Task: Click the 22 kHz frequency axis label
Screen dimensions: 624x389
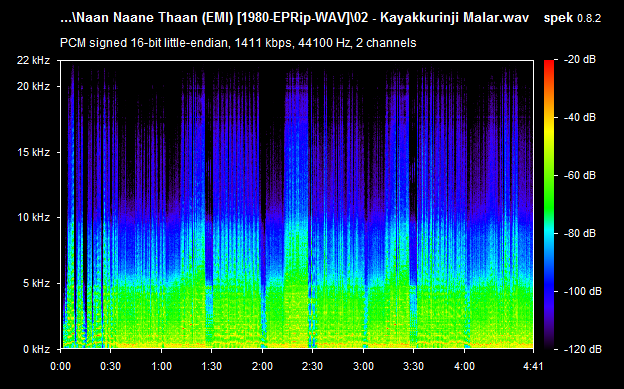Action: coord(33,60)
